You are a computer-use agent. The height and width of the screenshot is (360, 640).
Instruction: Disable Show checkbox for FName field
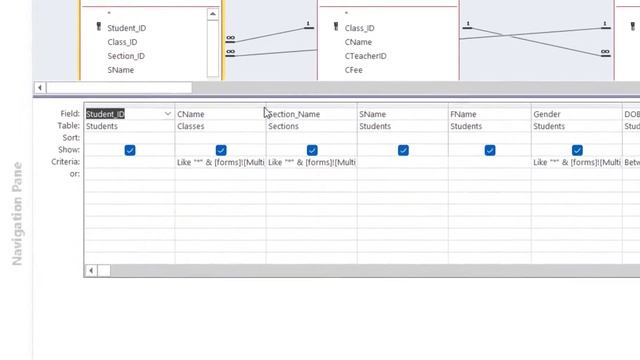tap(490, 150)
